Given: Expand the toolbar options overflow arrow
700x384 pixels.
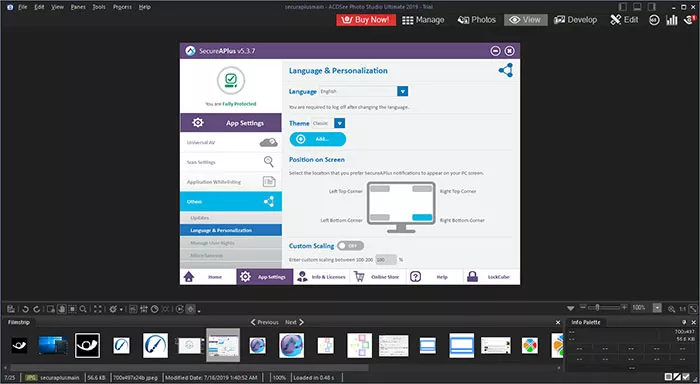Looking at the screenshot, I should 199,310.
